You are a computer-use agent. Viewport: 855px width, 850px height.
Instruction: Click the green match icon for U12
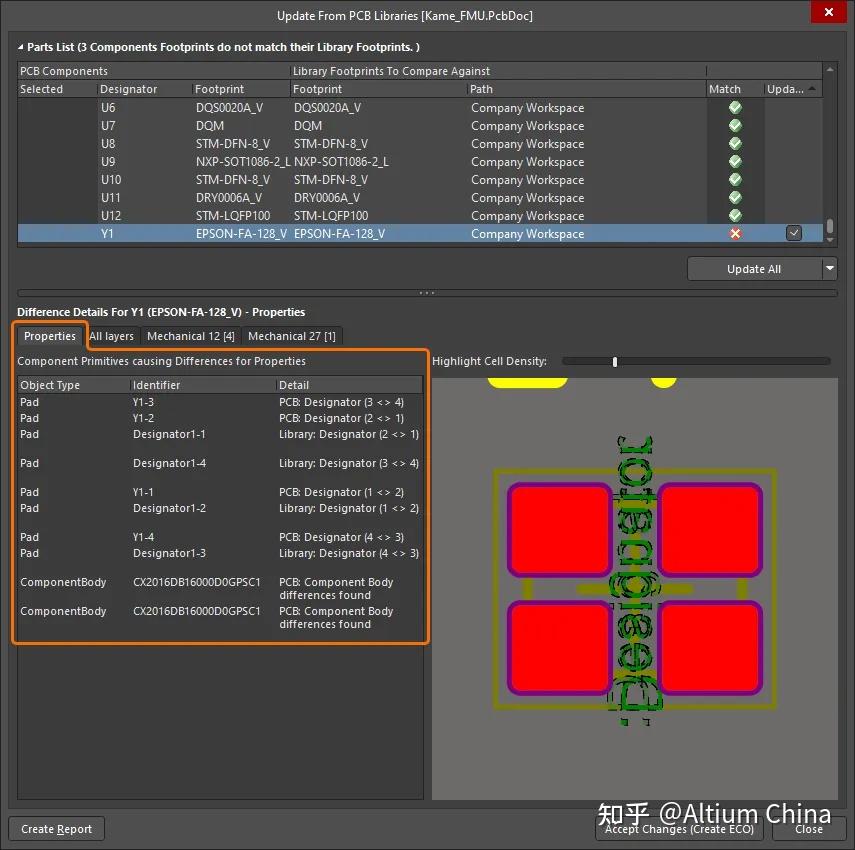click(735, 216)
